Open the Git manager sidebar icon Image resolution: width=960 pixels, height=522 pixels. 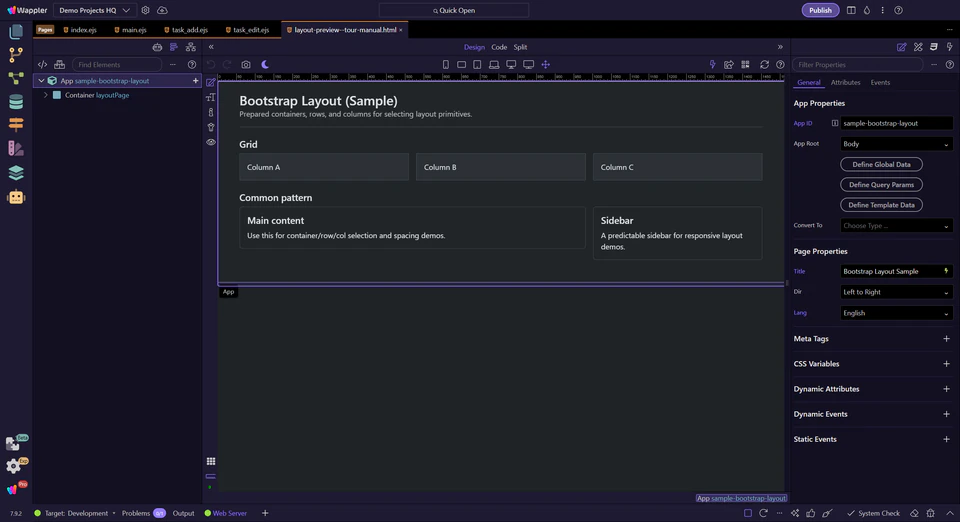point(16,54)
